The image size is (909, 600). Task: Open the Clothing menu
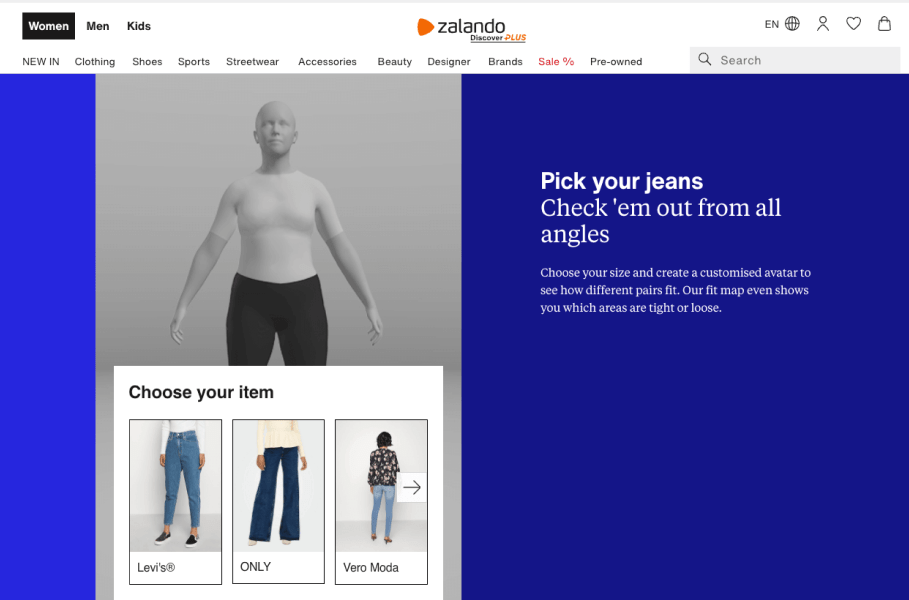pyautogui.click(x=95, y=61)
